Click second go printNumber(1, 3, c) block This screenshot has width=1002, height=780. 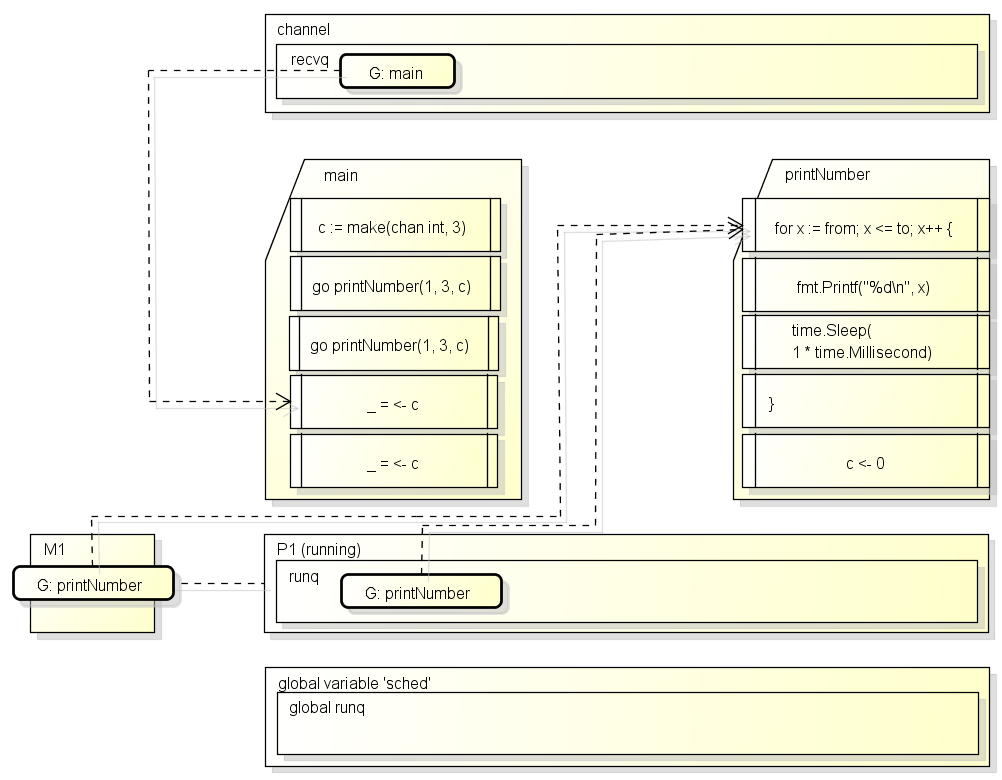click(x=394, y=344)
